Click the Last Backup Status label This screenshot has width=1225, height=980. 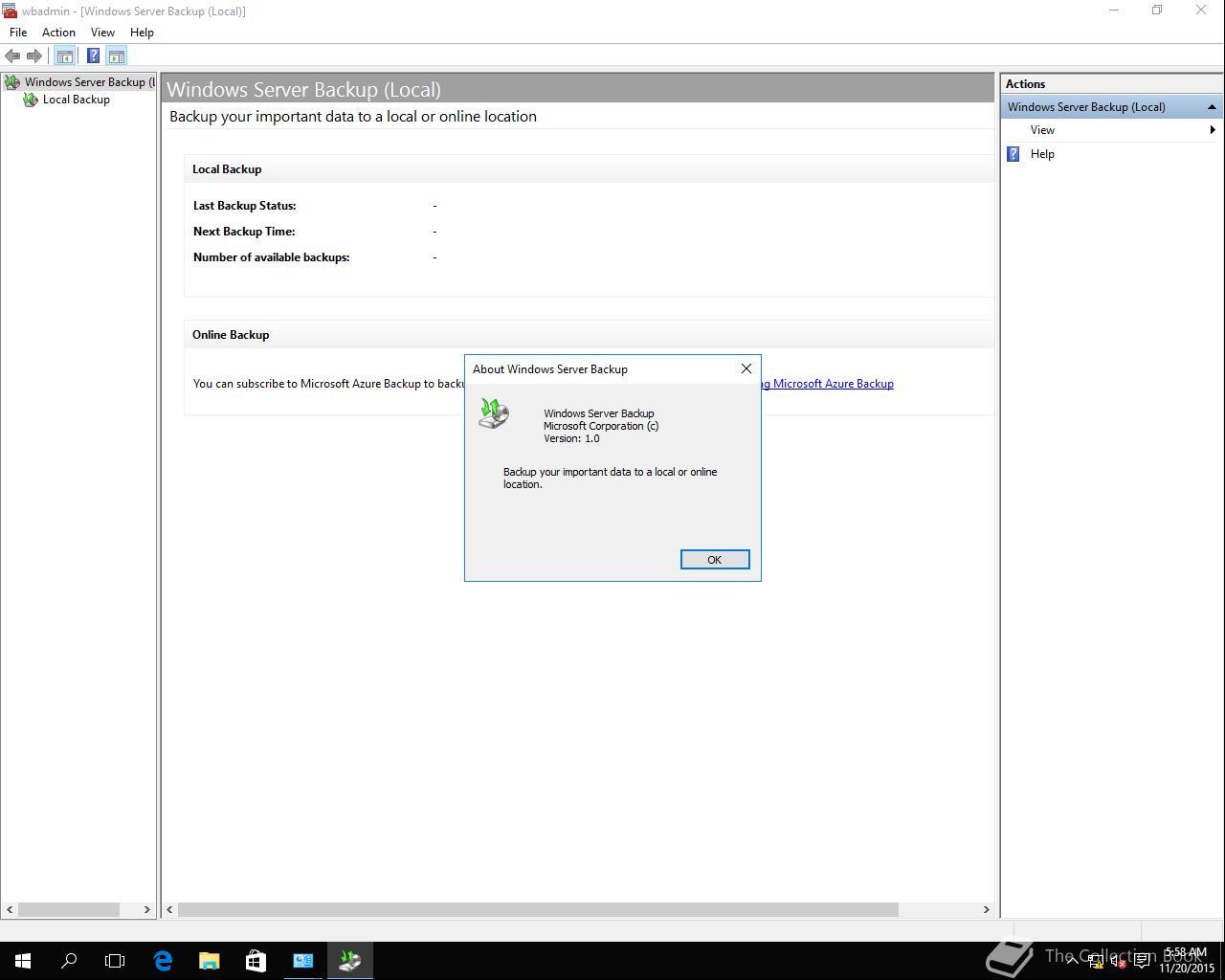pos(245,206)
